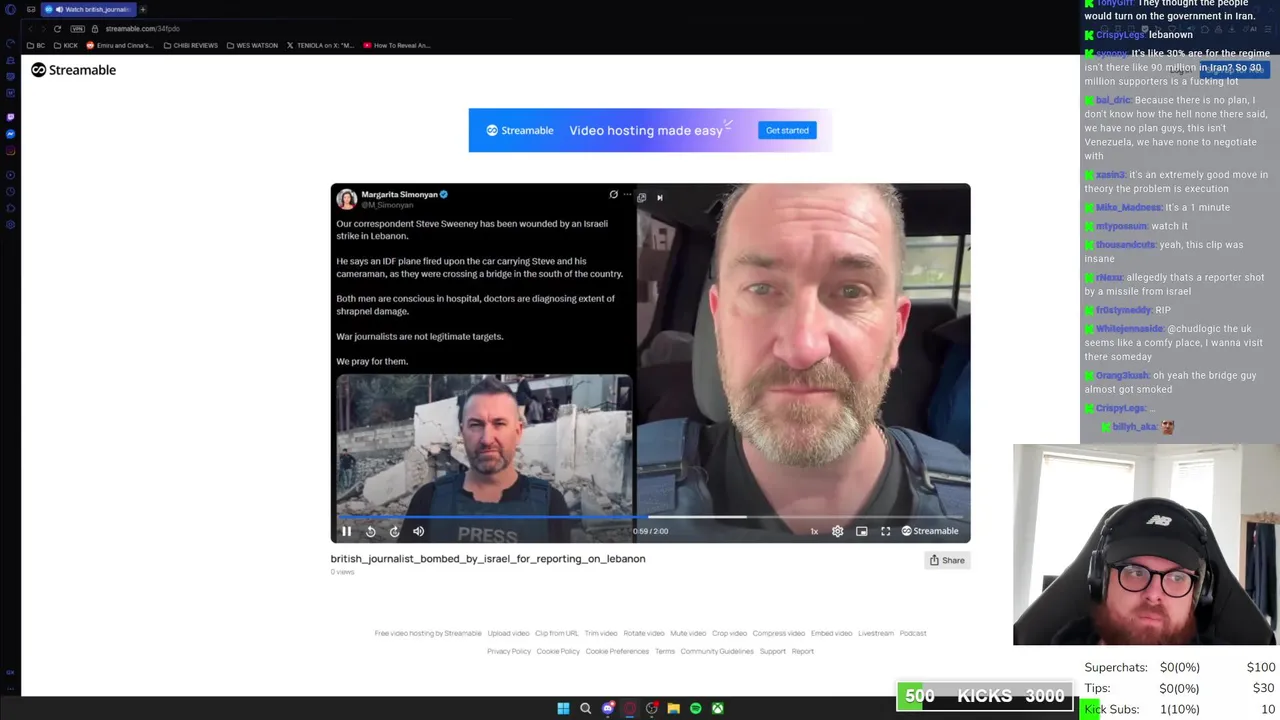Open the video settings gear
The height and width of the screenshot is (720, 1280).
pyautogui.click(x=838, y=531)
